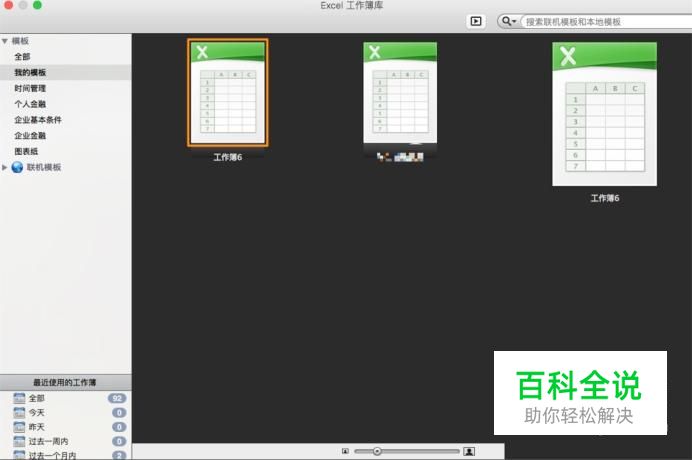Open 企业金融 template category
Image resolution: width=692 pixels, height=460 pixels.
click(30, 136)
